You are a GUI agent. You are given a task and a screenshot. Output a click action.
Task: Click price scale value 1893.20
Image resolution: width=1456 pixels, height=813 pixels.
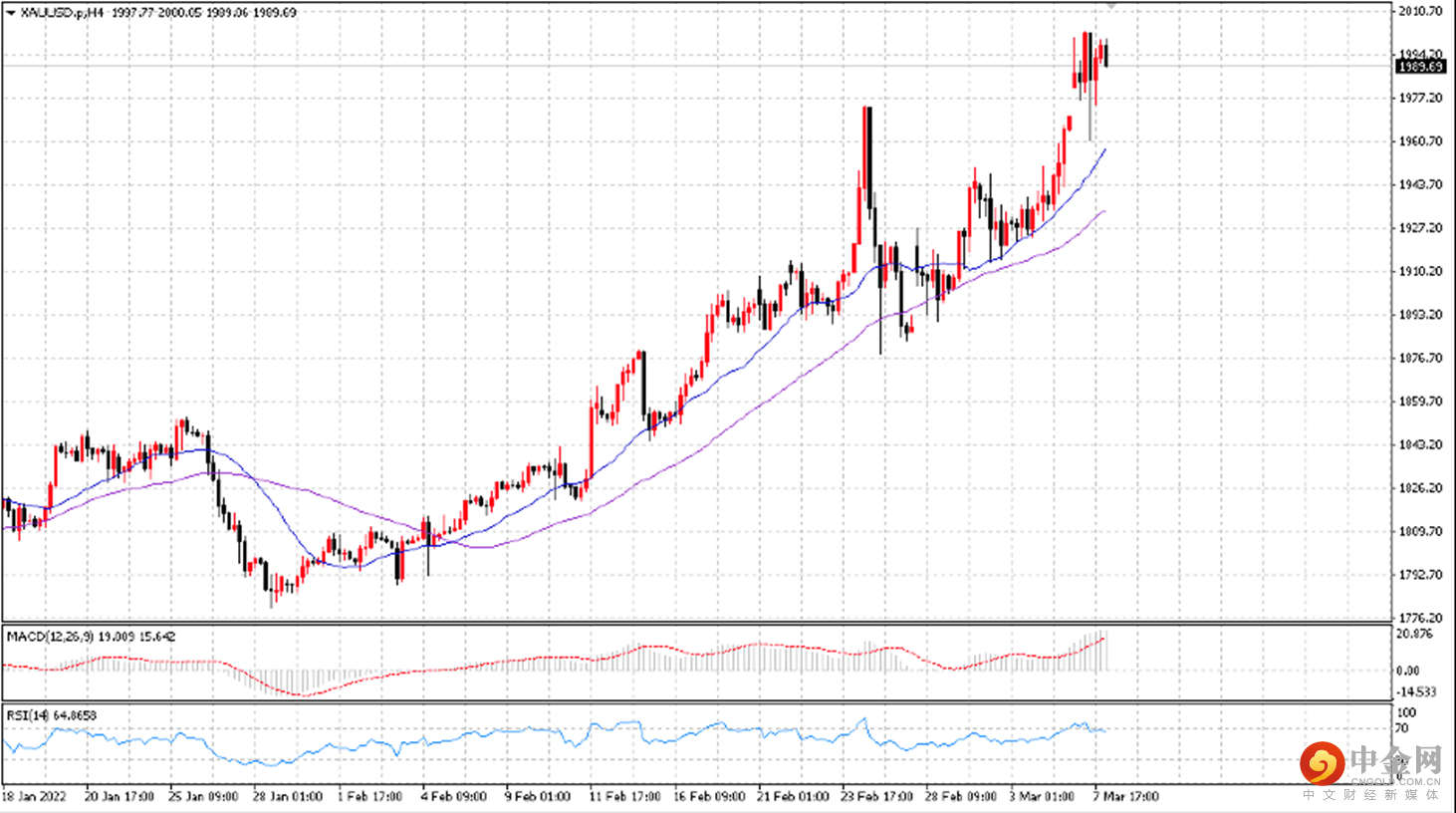(1420, 315)
